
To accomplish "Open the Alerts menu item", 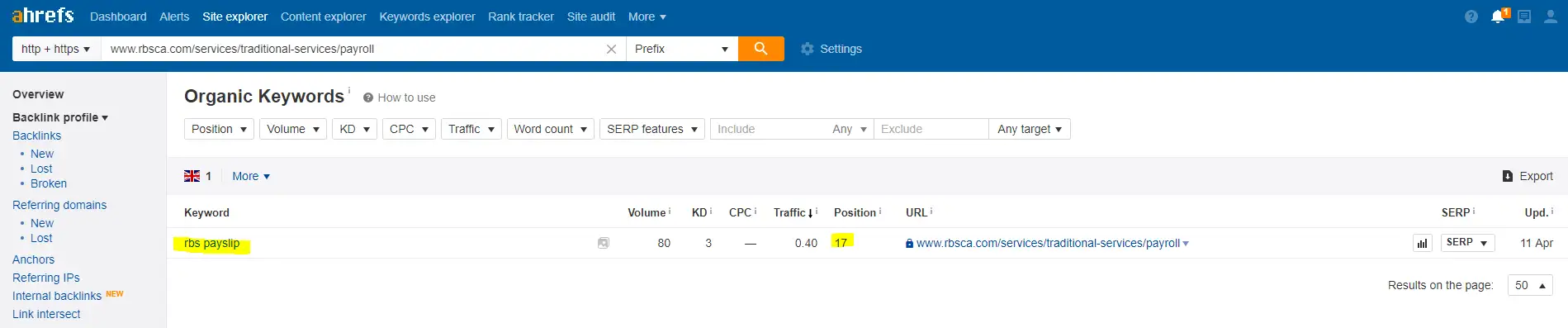I will (x=174, y=17).
